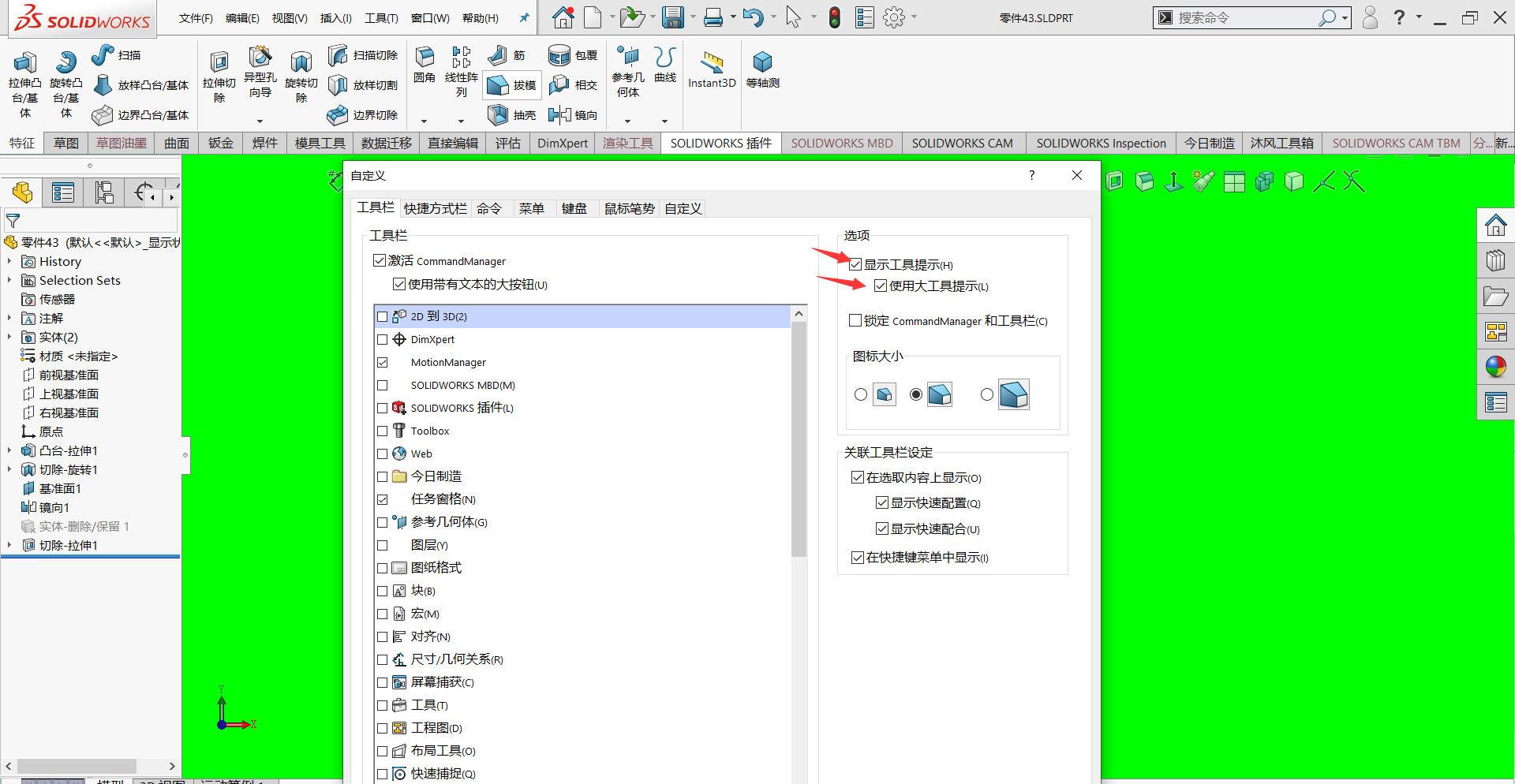Select the Boundary Cut (边界切除) tool

coord(363,115)
